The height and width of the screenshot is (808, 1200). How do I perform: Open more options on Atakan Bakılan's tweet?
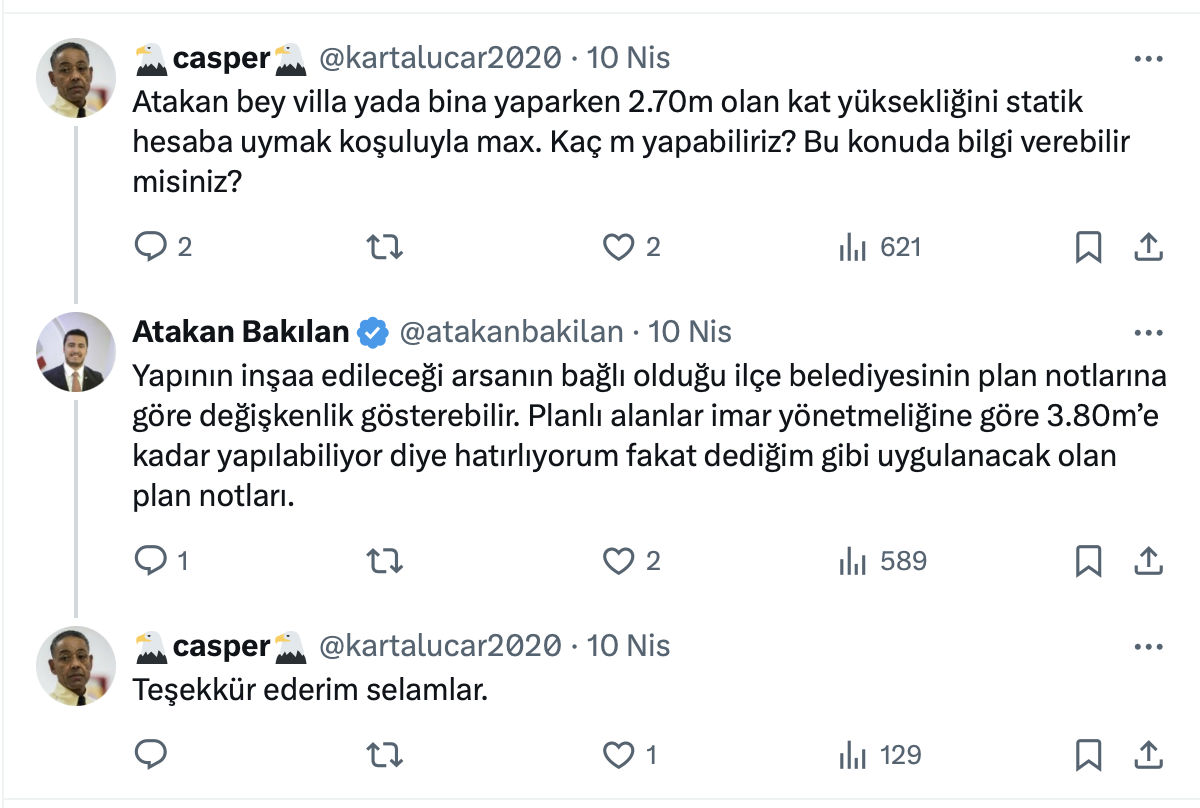pyautogui.click(x=1149, y=332)
